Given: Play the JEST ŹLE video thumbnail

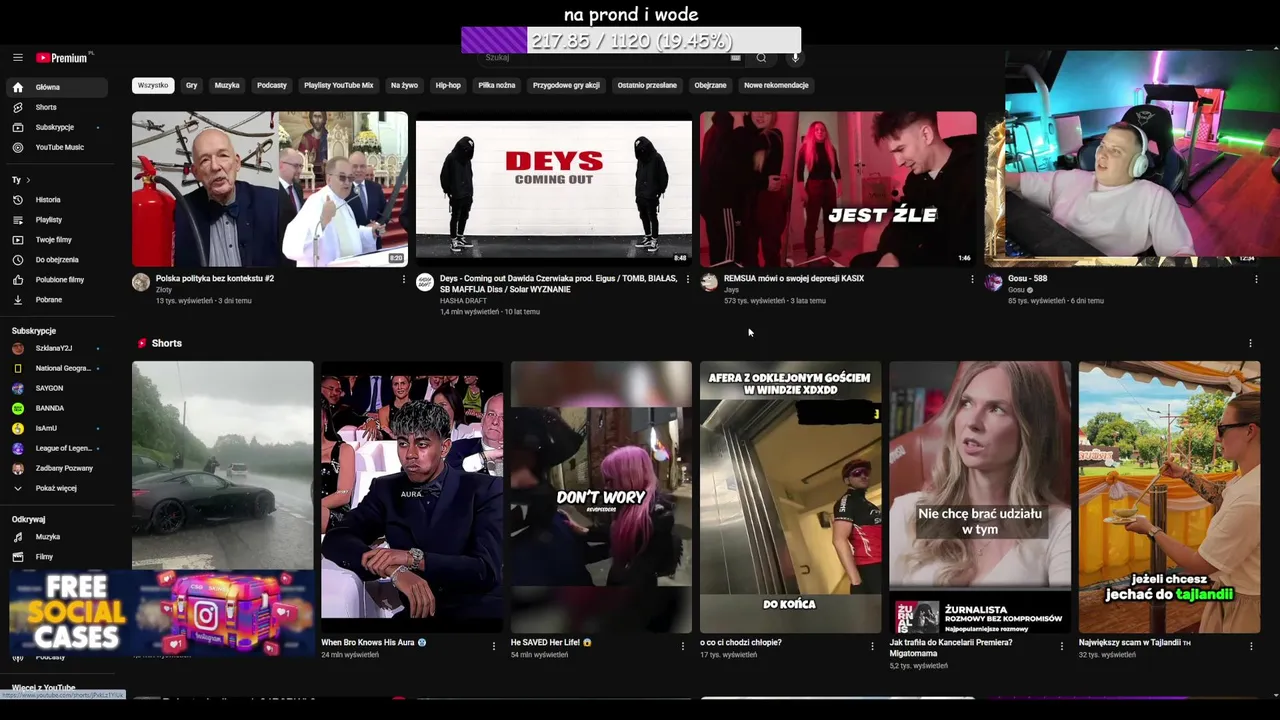Looking at the screenshot, I should 838,189.
